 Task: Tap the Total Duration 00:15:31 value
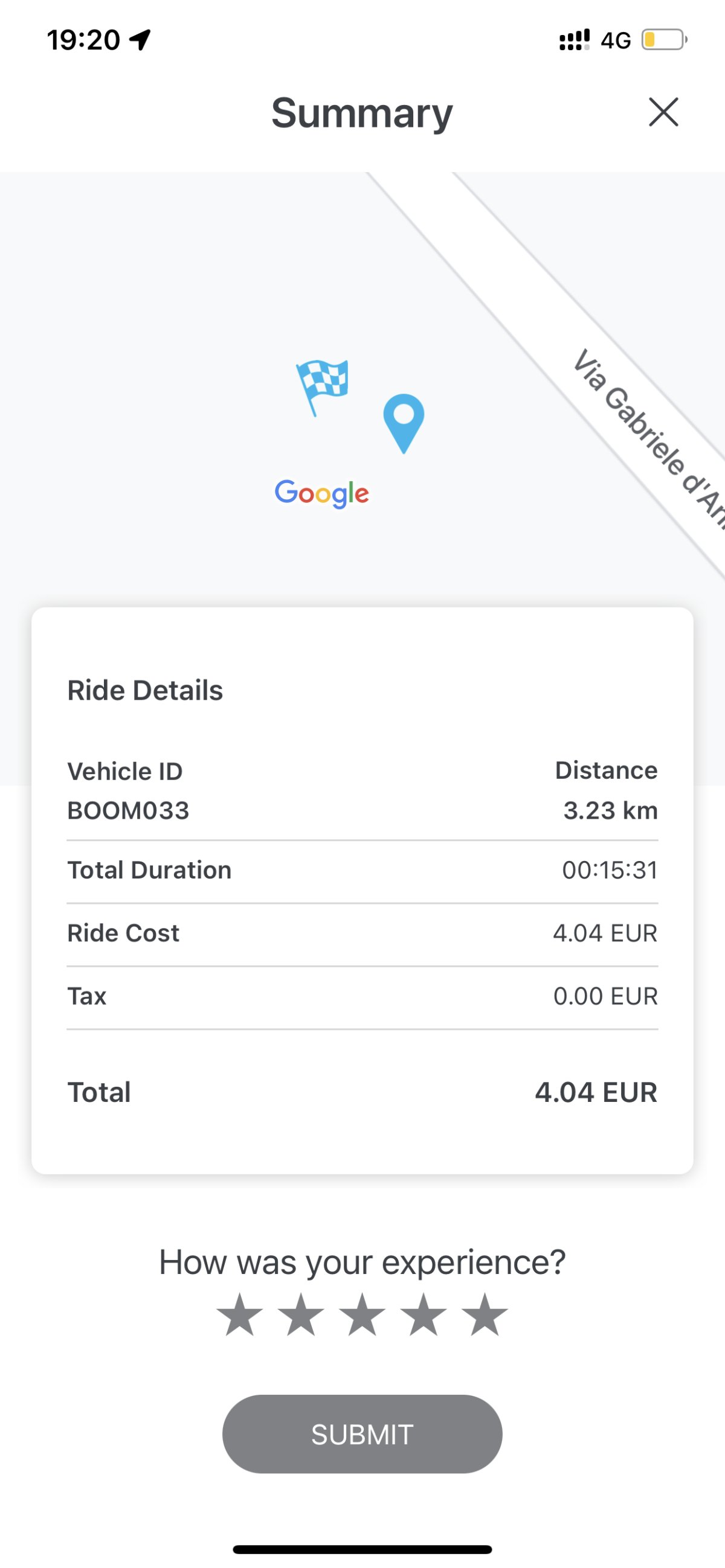tap(609, 871)
